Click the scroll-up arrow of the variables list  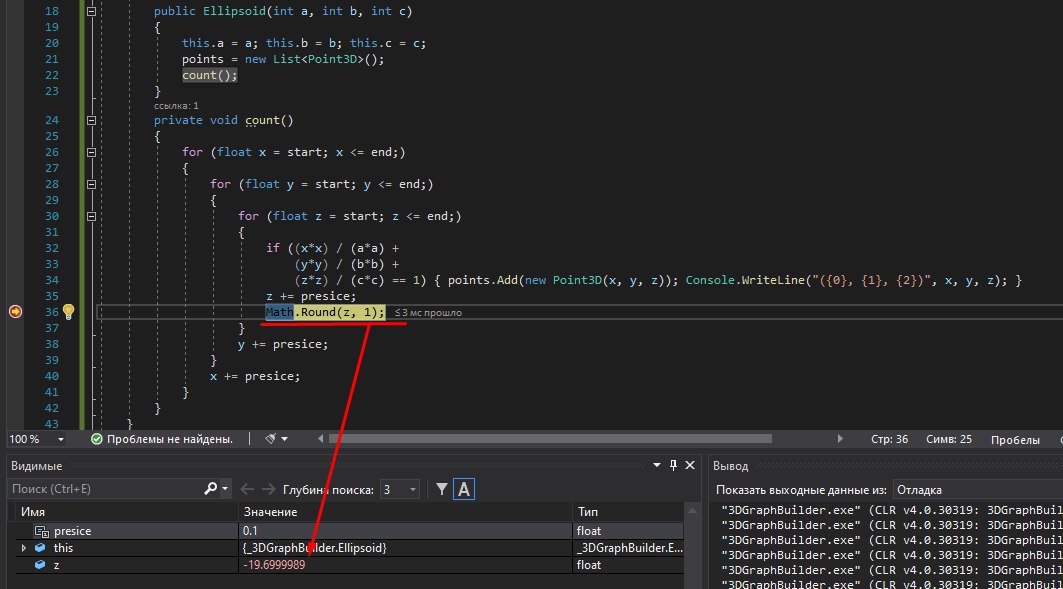692,510
